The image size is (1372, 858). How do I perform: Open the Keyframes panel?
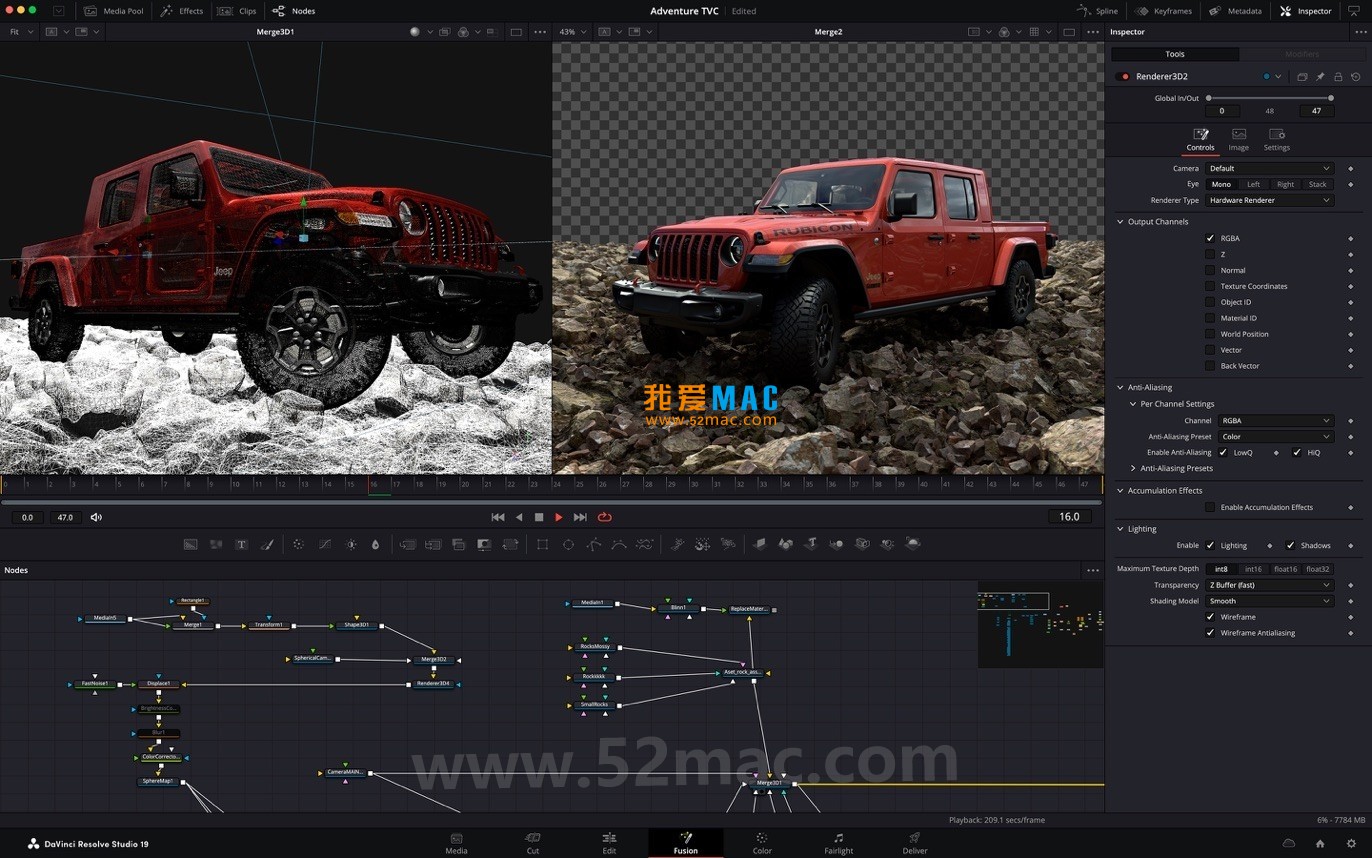click(1163, 11)
